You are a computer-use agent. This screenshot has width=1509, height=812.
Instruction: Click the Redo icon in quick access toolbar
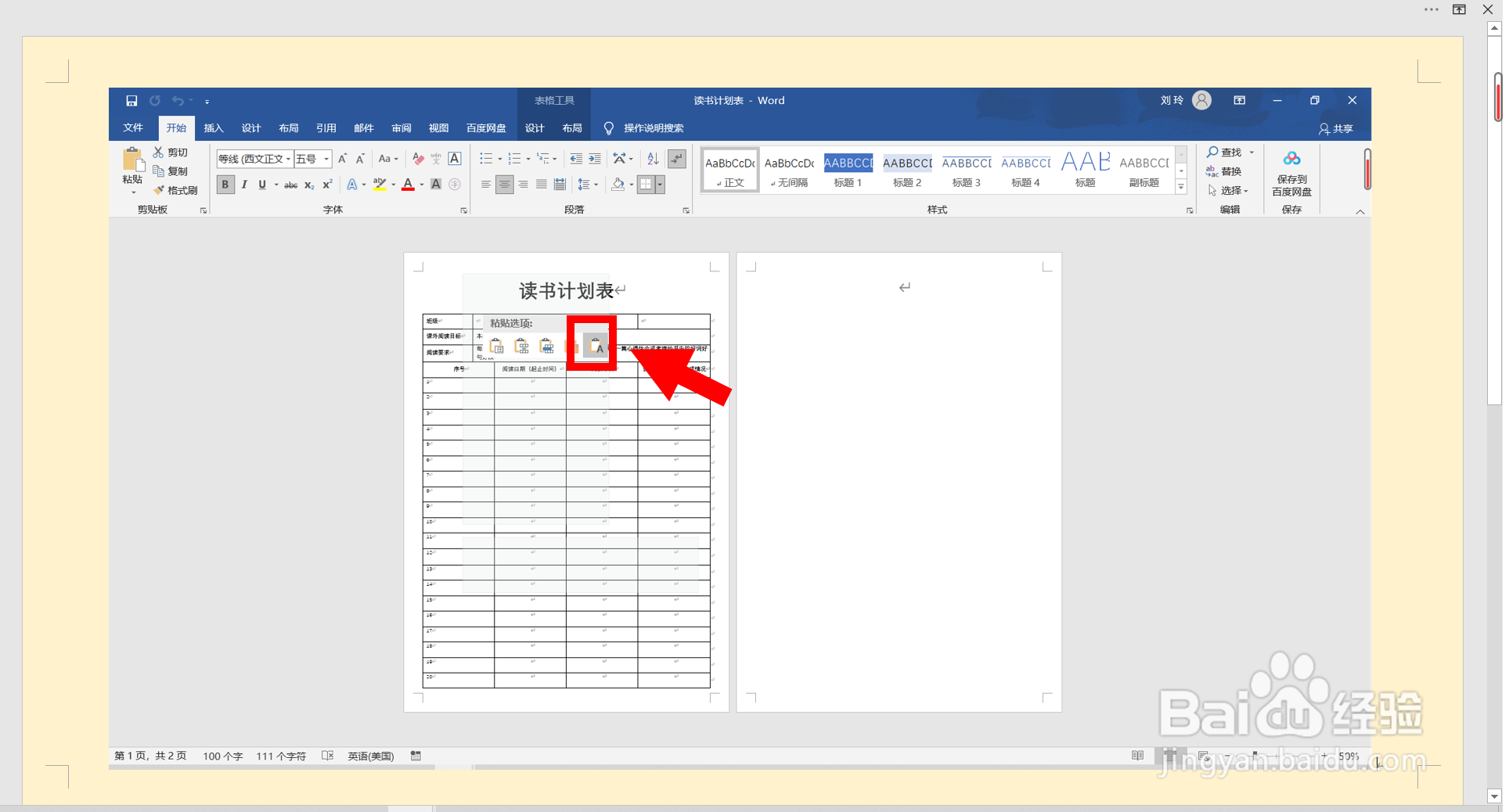[x=155, y=101]
